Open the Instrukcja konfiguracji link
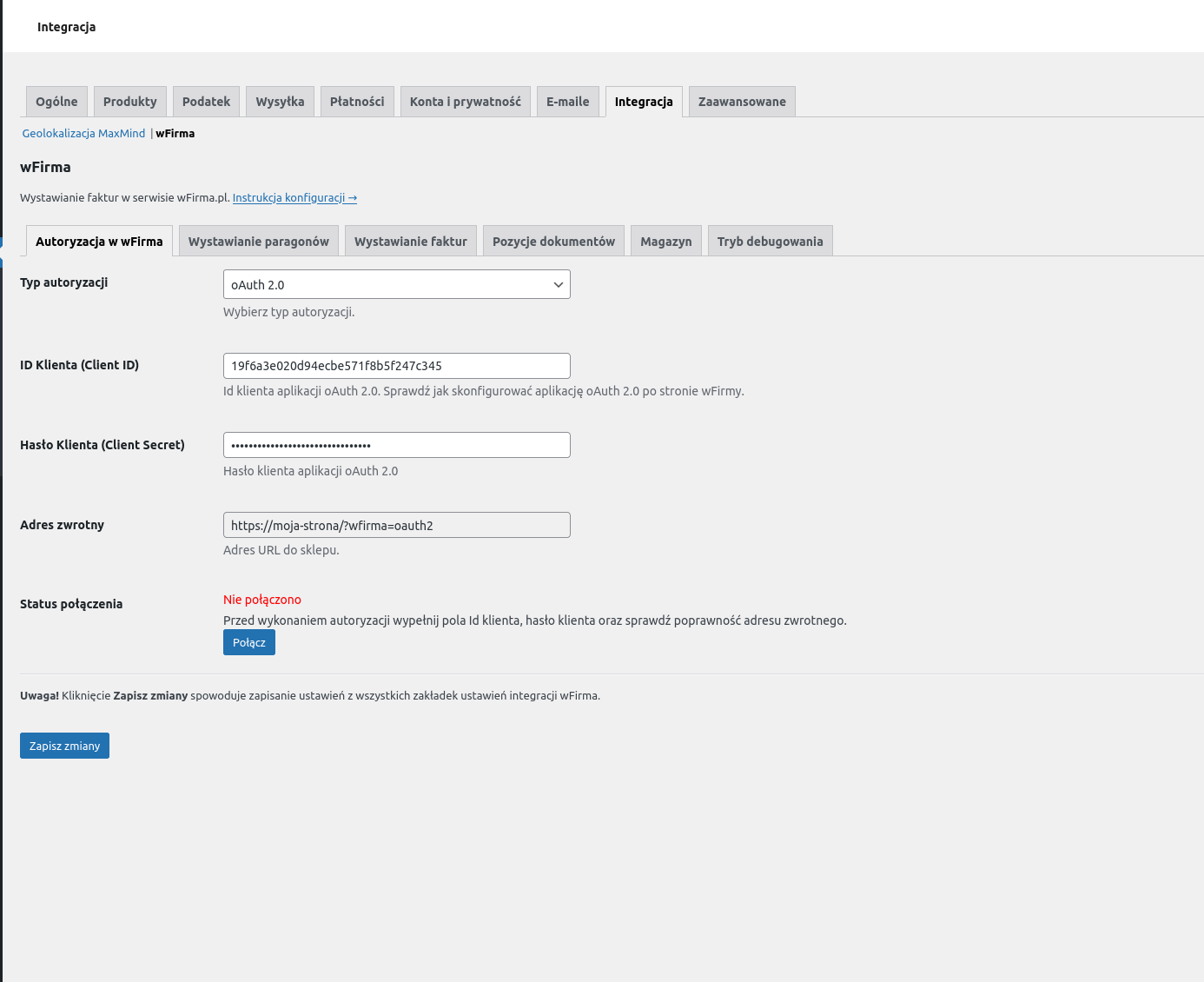 [x=294, y=198]
